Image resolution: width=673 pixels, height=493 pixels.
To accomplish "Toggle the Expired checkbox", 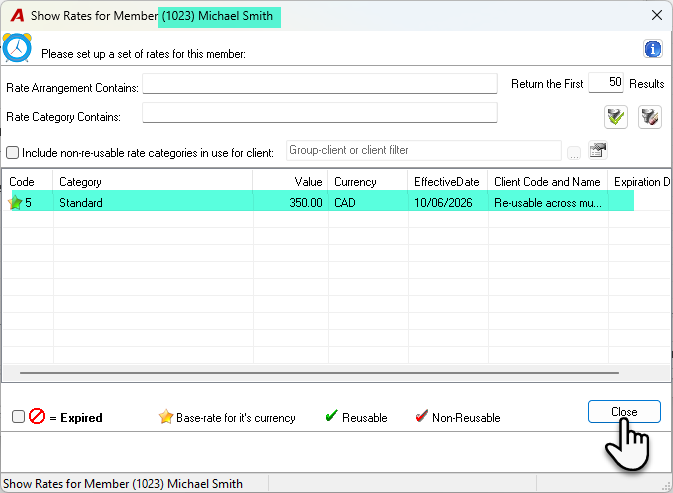I will pyautogui.click(x=18, y=416).
